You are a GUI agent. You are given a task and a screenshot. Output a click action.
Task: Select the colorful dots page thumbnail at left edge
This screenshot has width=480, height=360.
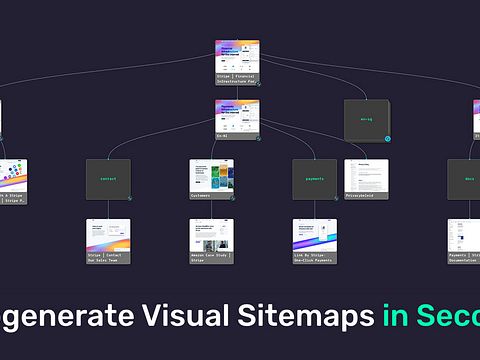pos(13,182)
